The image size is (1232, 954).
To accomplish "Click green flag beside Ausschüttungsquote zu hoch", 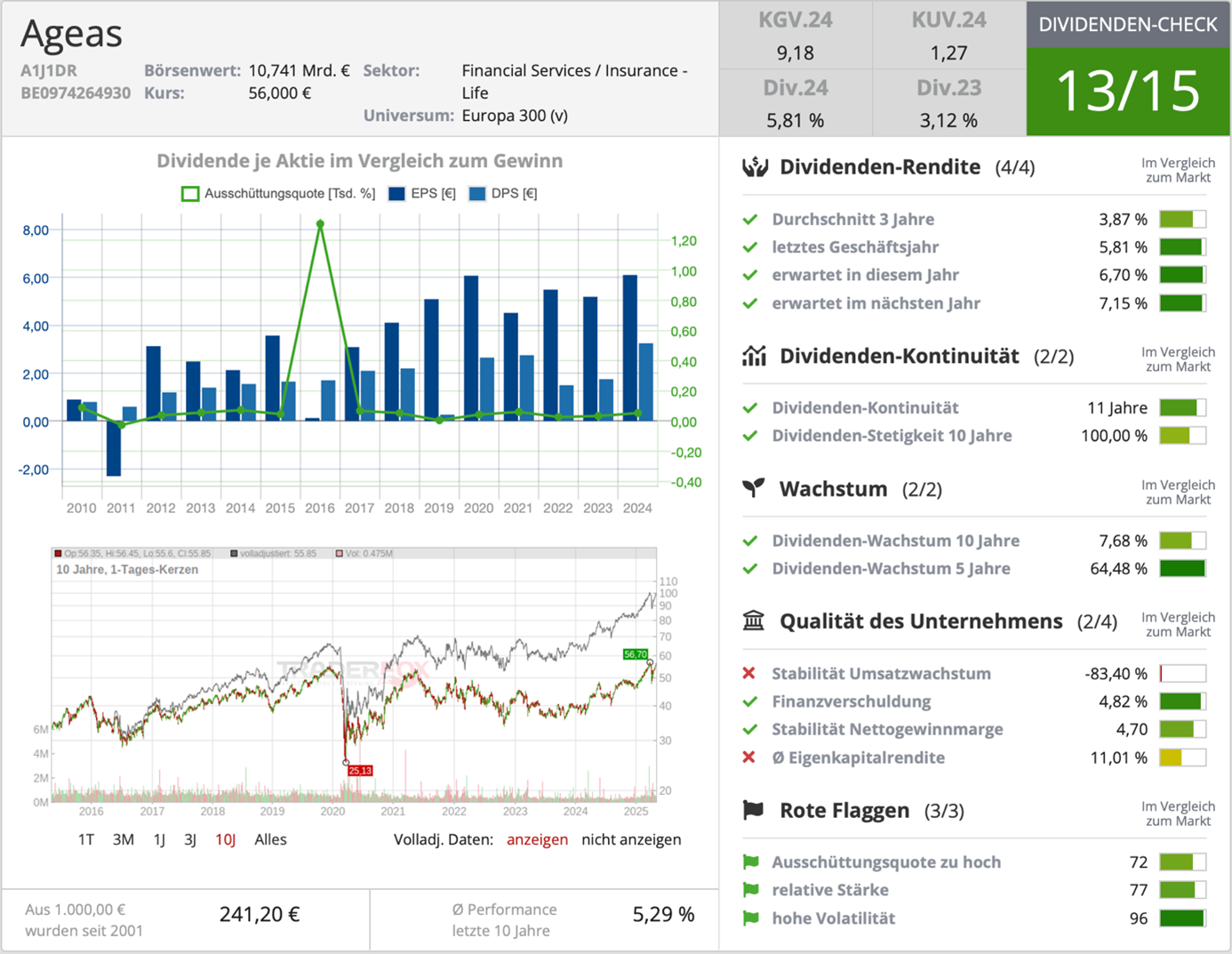I will point(751,862).
